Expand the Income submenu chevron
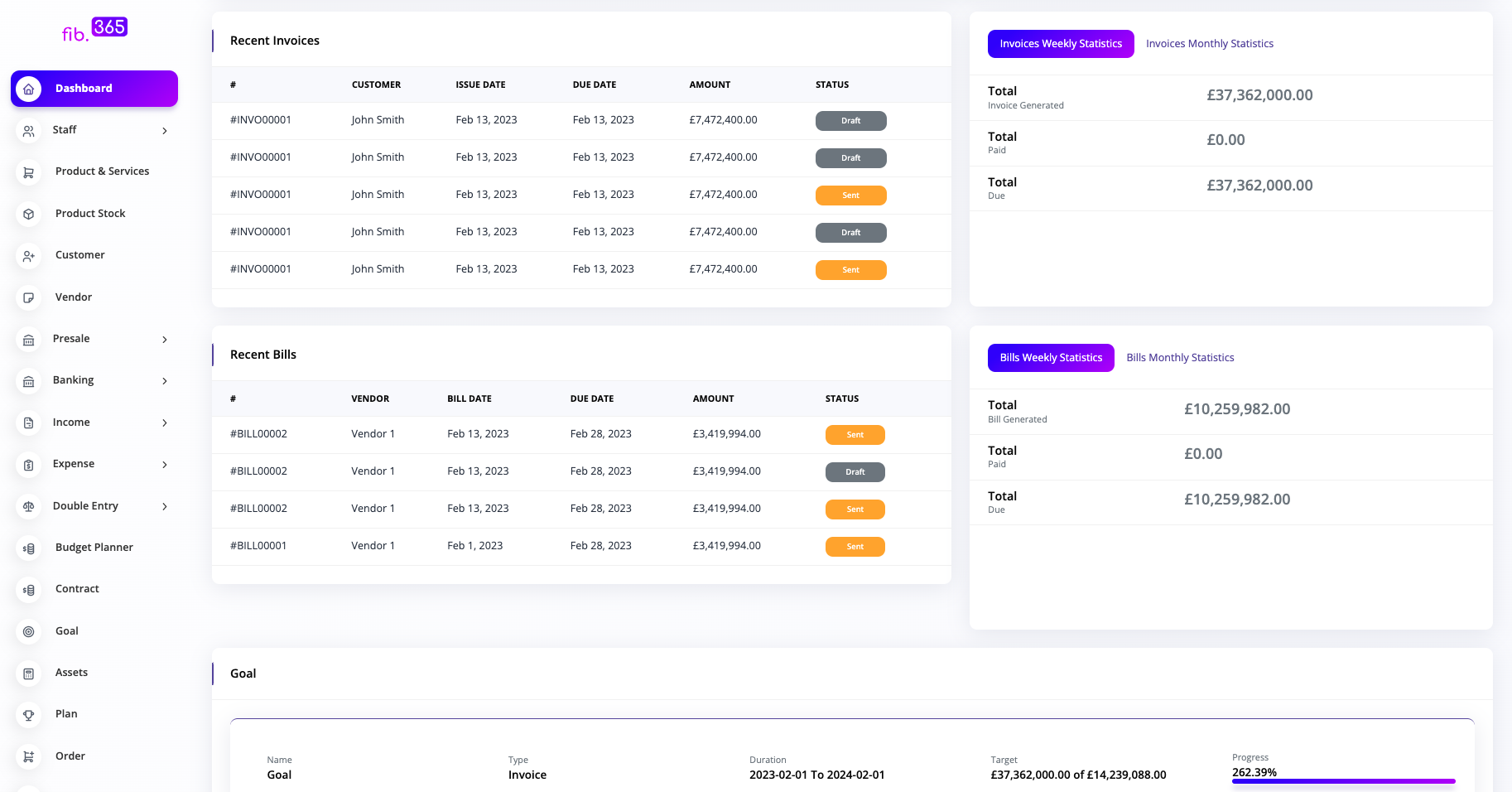1512x792 pixels. (165, 423)
